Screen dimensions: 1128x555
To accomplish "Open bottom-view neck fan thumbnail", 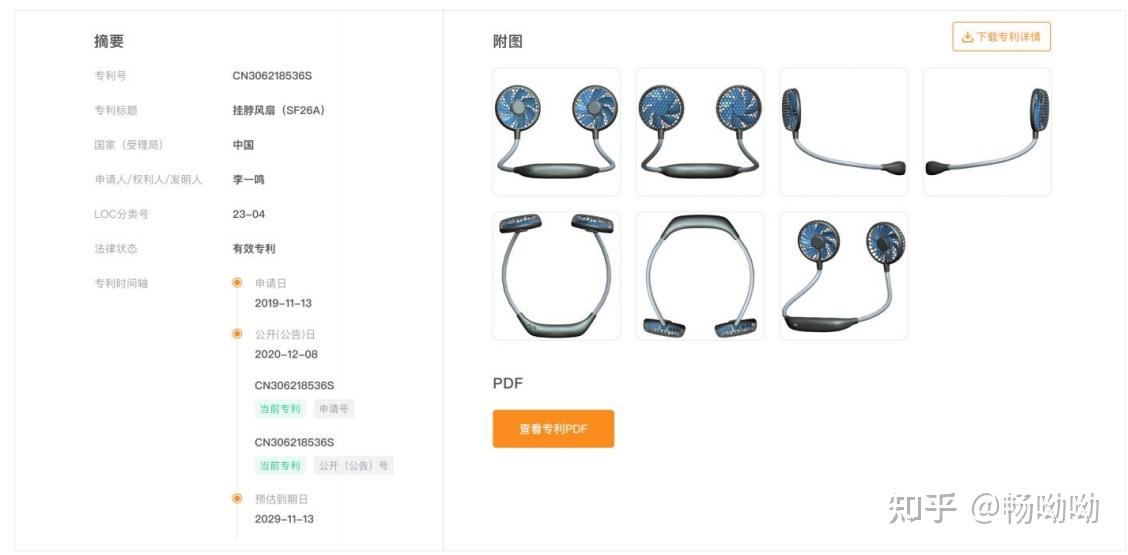I will (700, 276).
